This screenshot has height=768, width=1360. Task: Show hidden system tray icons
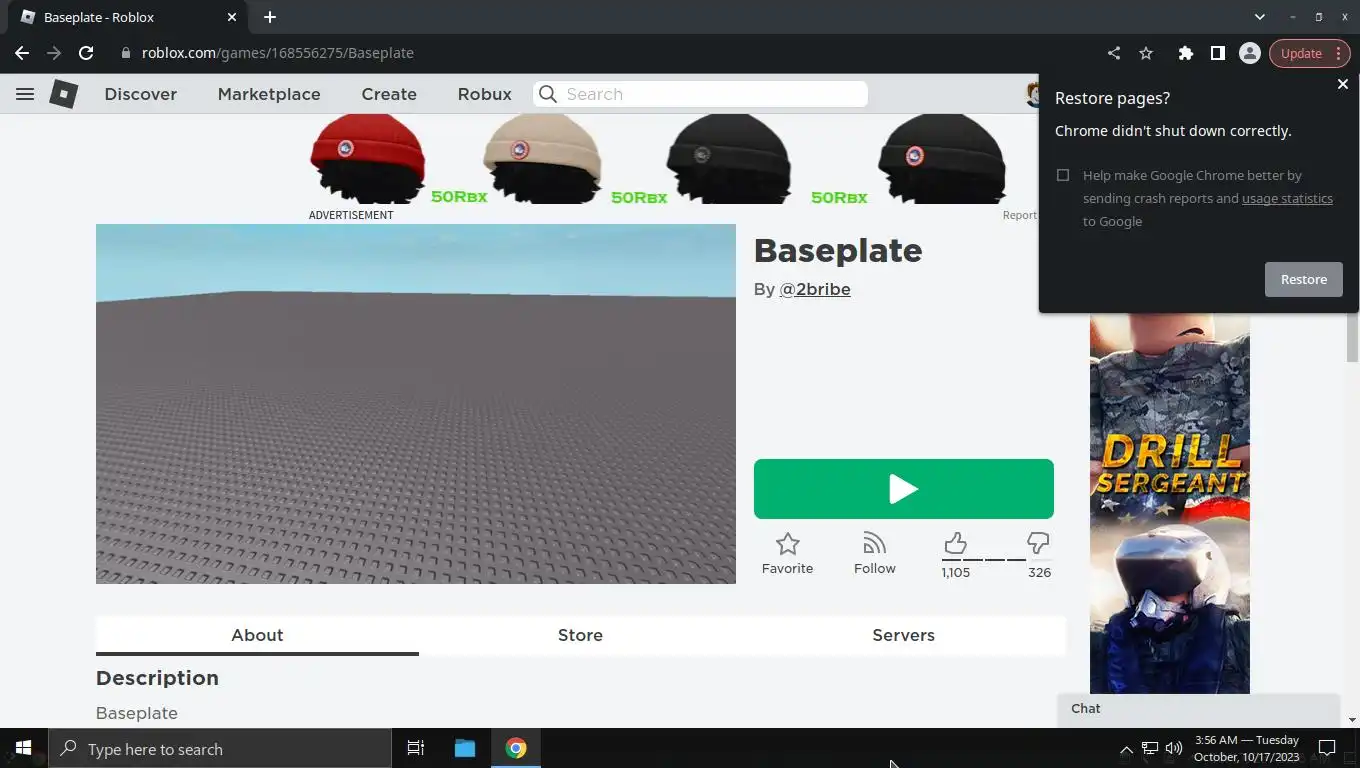click(x=1126, y=748)
